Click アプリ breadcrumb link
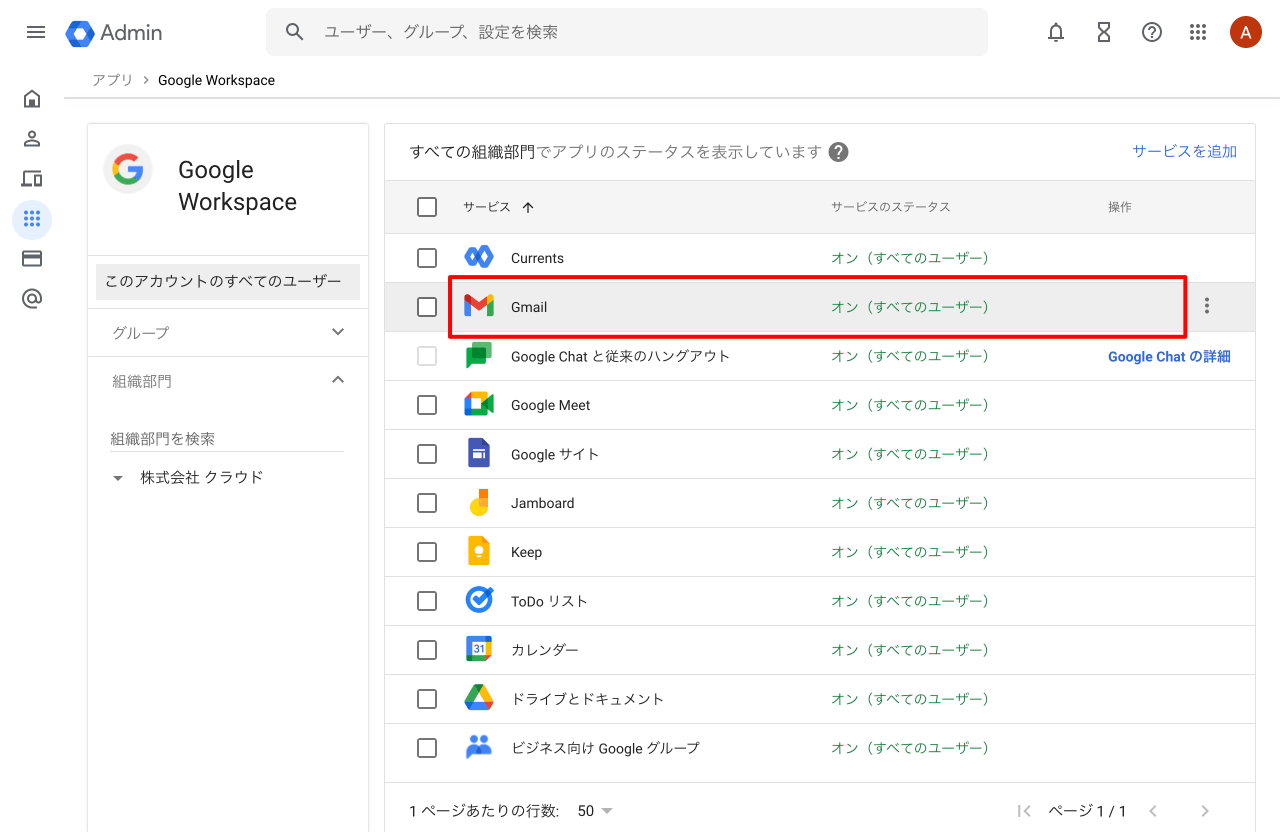This screenshot has width=1280, height=832. (x=113, y=80)
